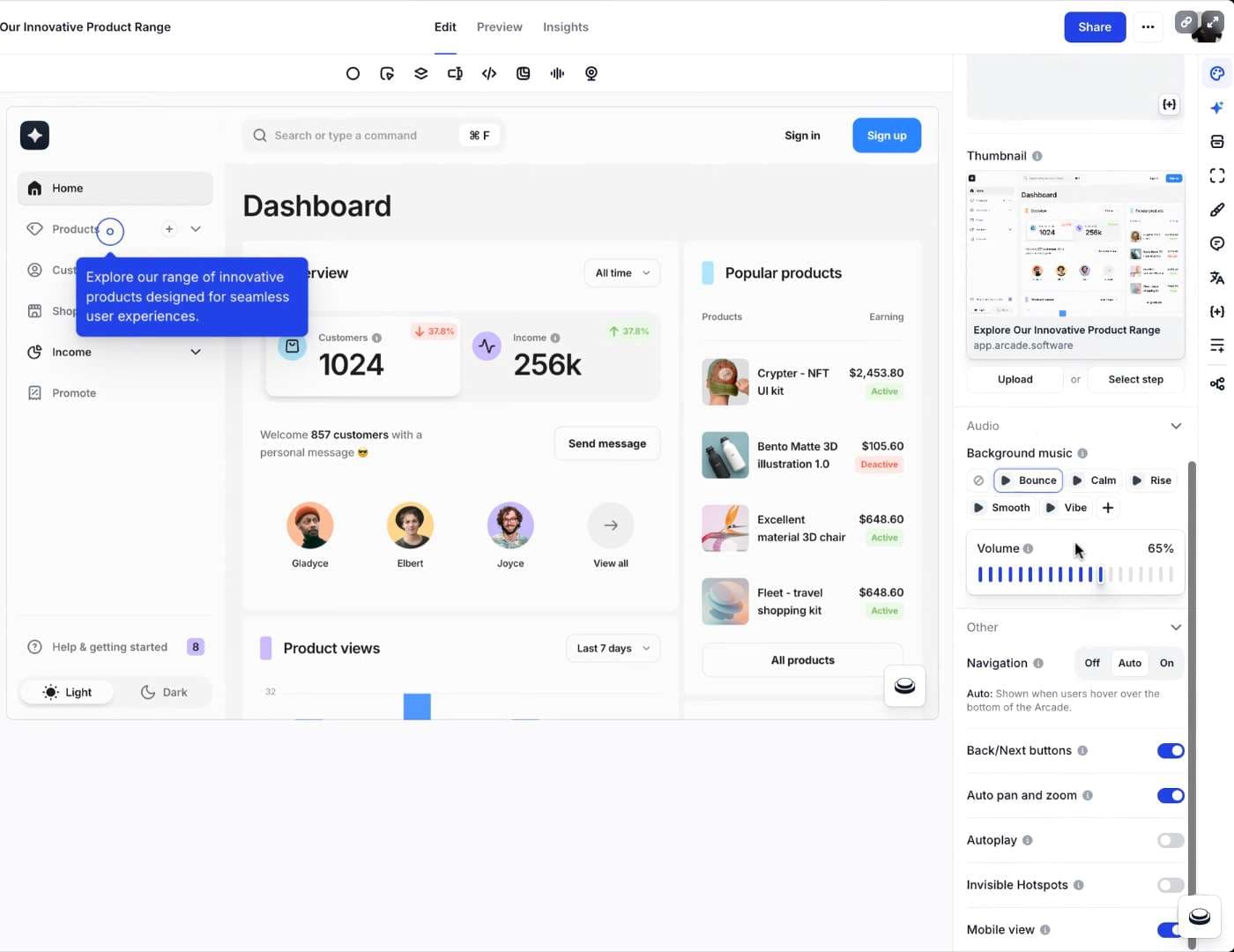Collapse the Audio section

(x=1175, y=427)
